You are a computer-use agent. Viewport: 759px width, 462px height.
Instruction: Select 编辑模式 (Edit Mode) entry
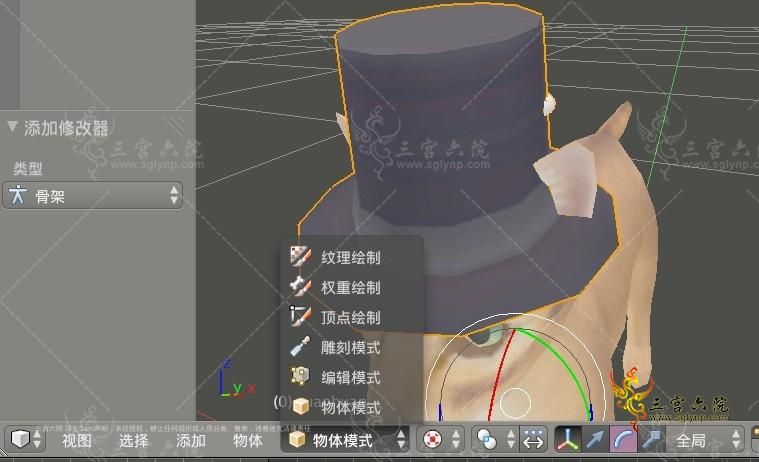coord(351,377)
